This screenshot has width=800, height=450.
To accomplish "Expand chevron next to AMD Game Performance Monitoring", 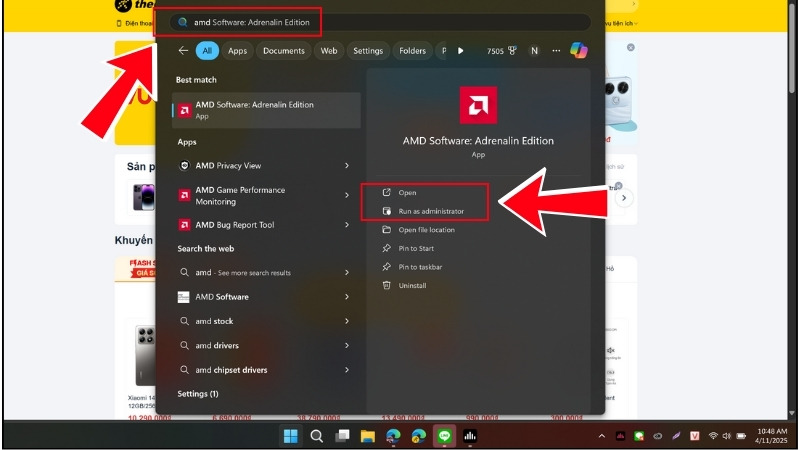I will [347, 195].
